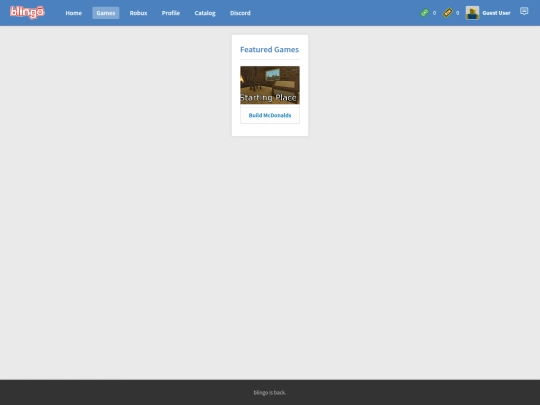The height and width of the screenshot is (405, 540).
Task: Open the Starting Place game thumbnail
Action: (270, 85)
